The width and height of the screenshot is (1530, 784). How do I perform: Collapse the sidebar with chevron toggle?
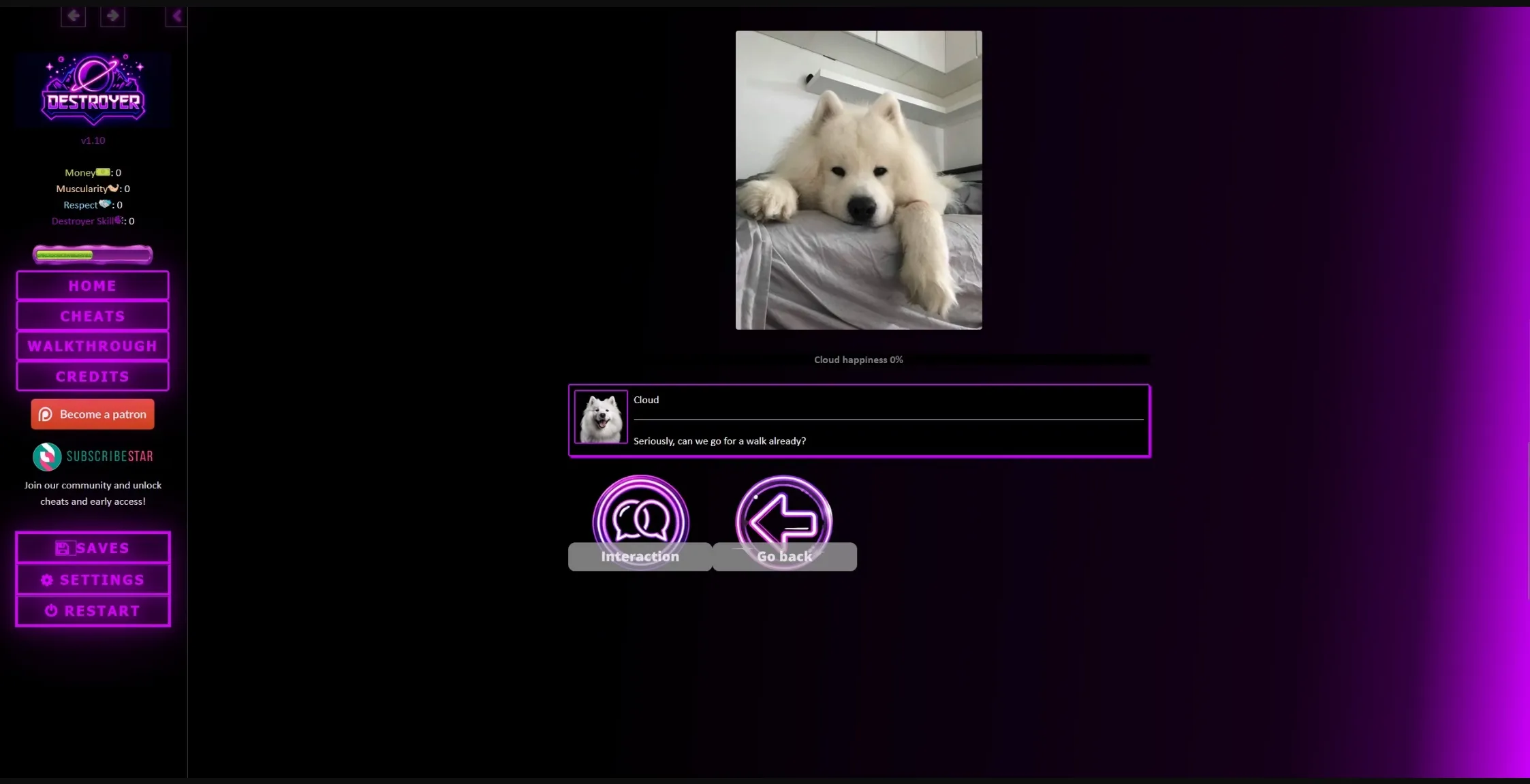(x=176, y=16)
